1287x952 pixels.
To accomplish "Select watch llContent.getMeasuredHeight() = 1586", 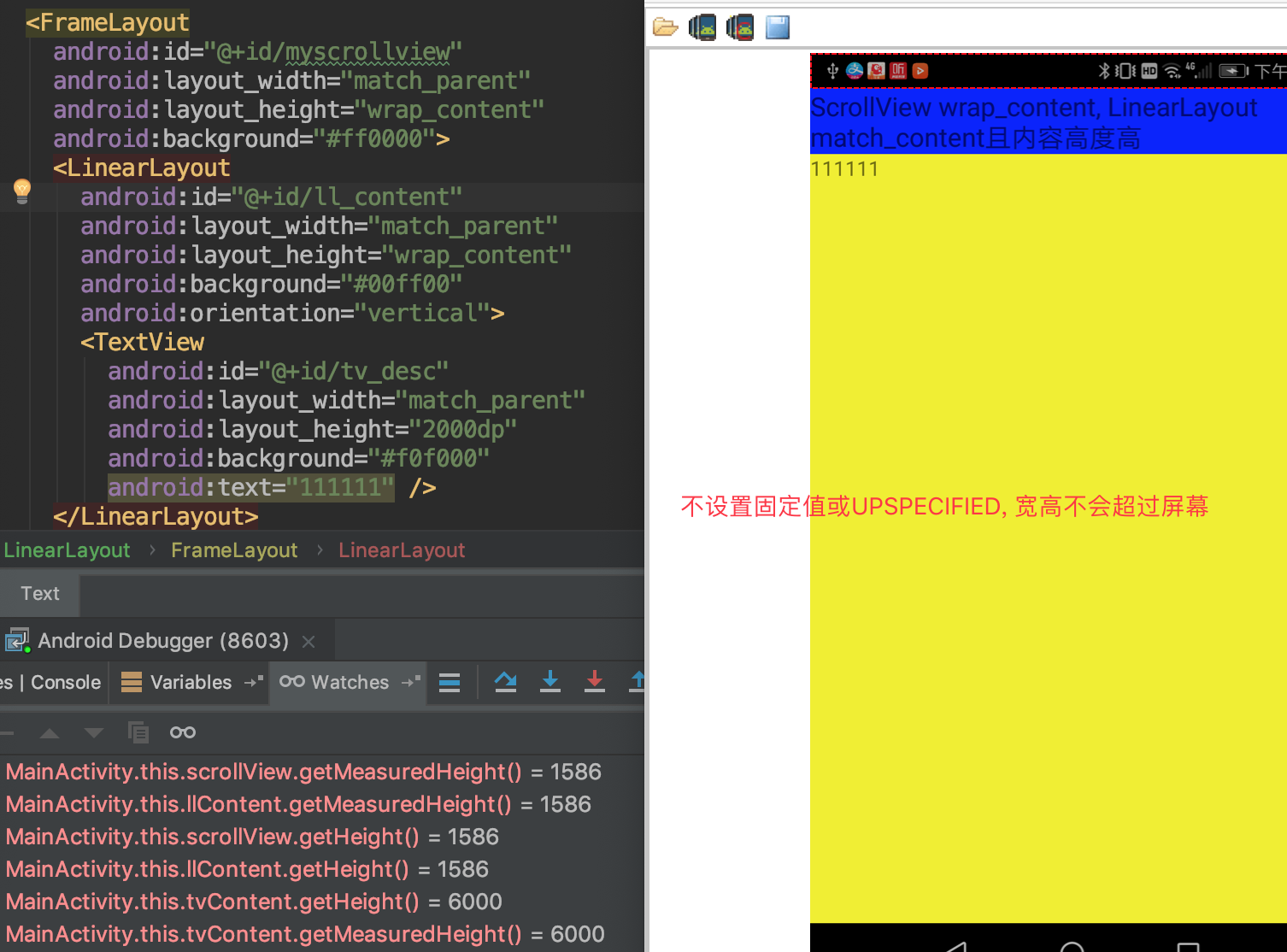I will 298,804.
